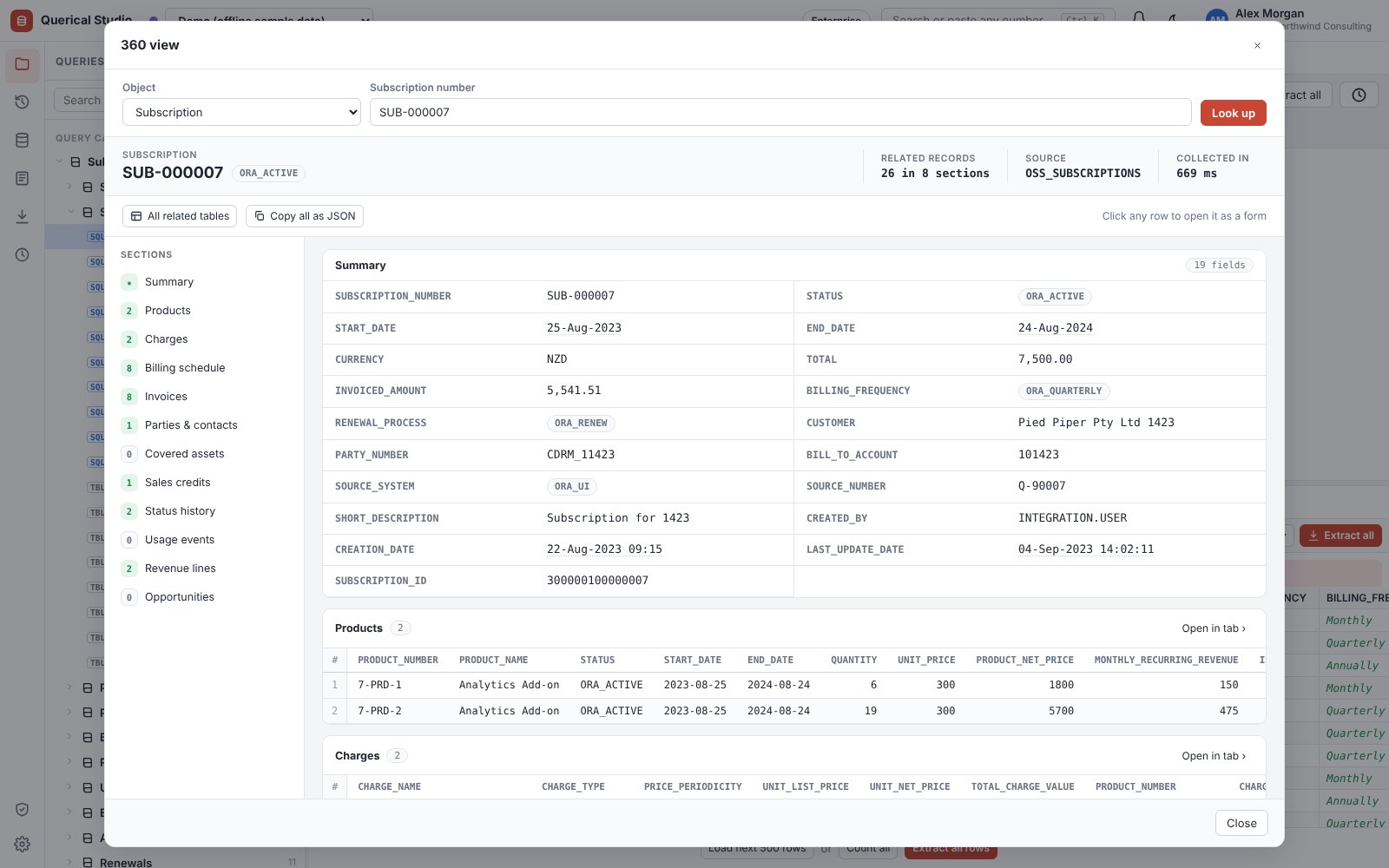Expand the Renewals tree item in background
Viewport: 1389px width, 868px height.
(x=69, y=862)
